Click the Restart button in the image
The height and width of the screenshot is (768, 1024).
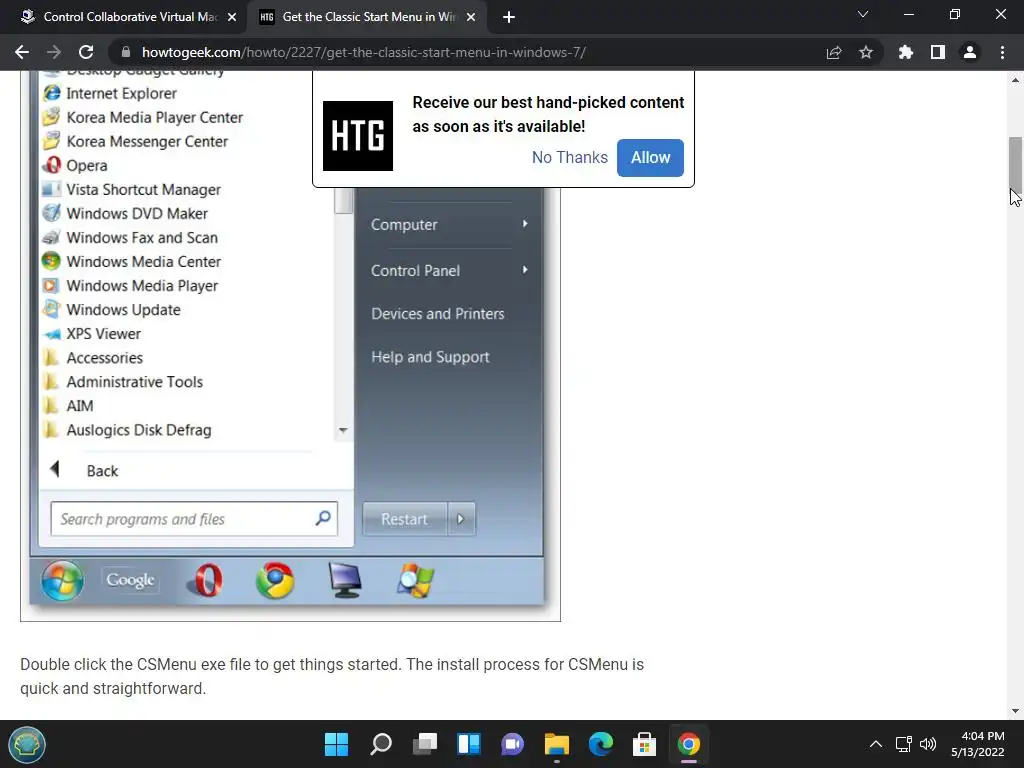click(x=405, y=519)
